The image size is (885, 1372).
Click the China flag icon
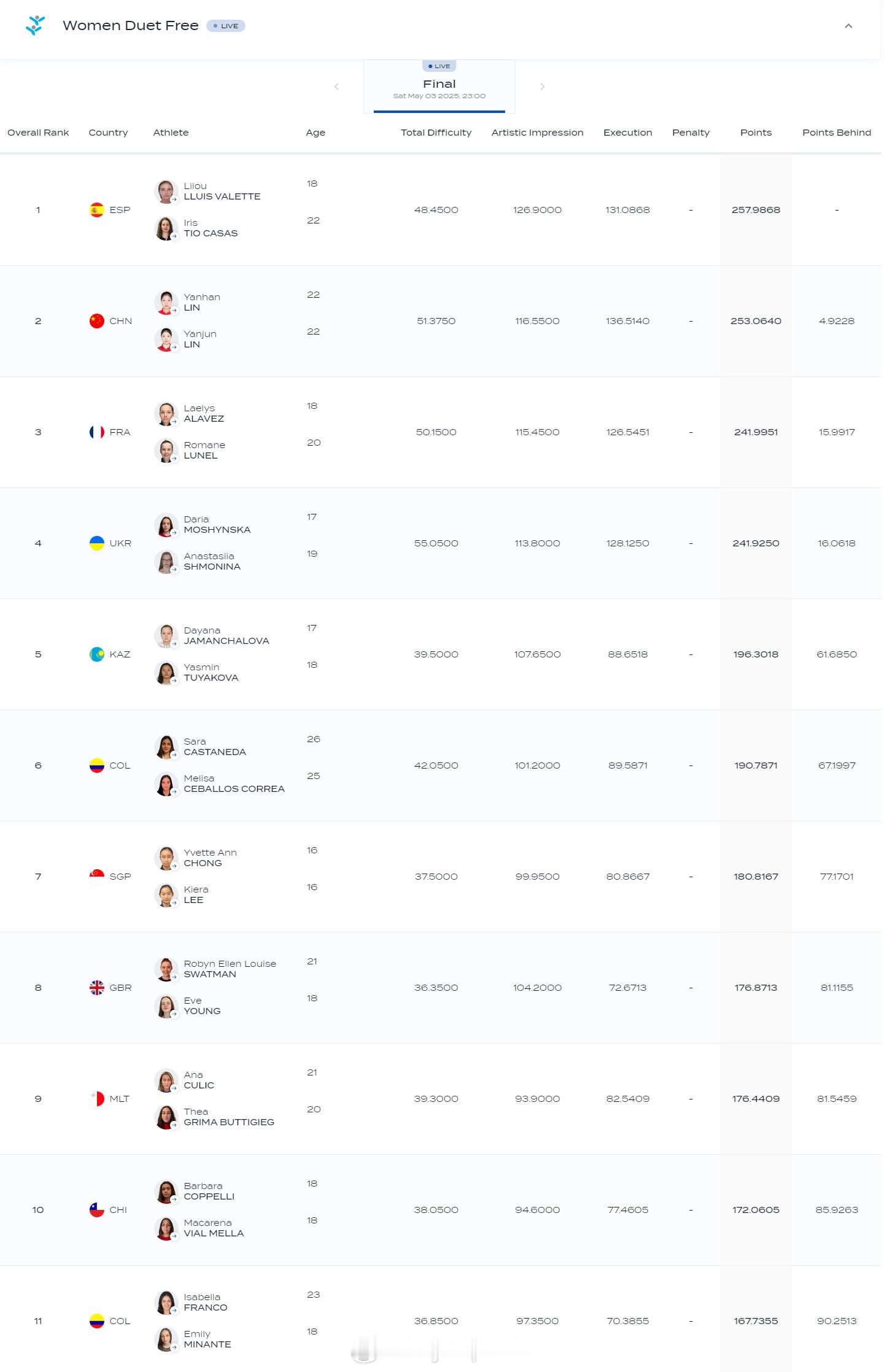97,321
